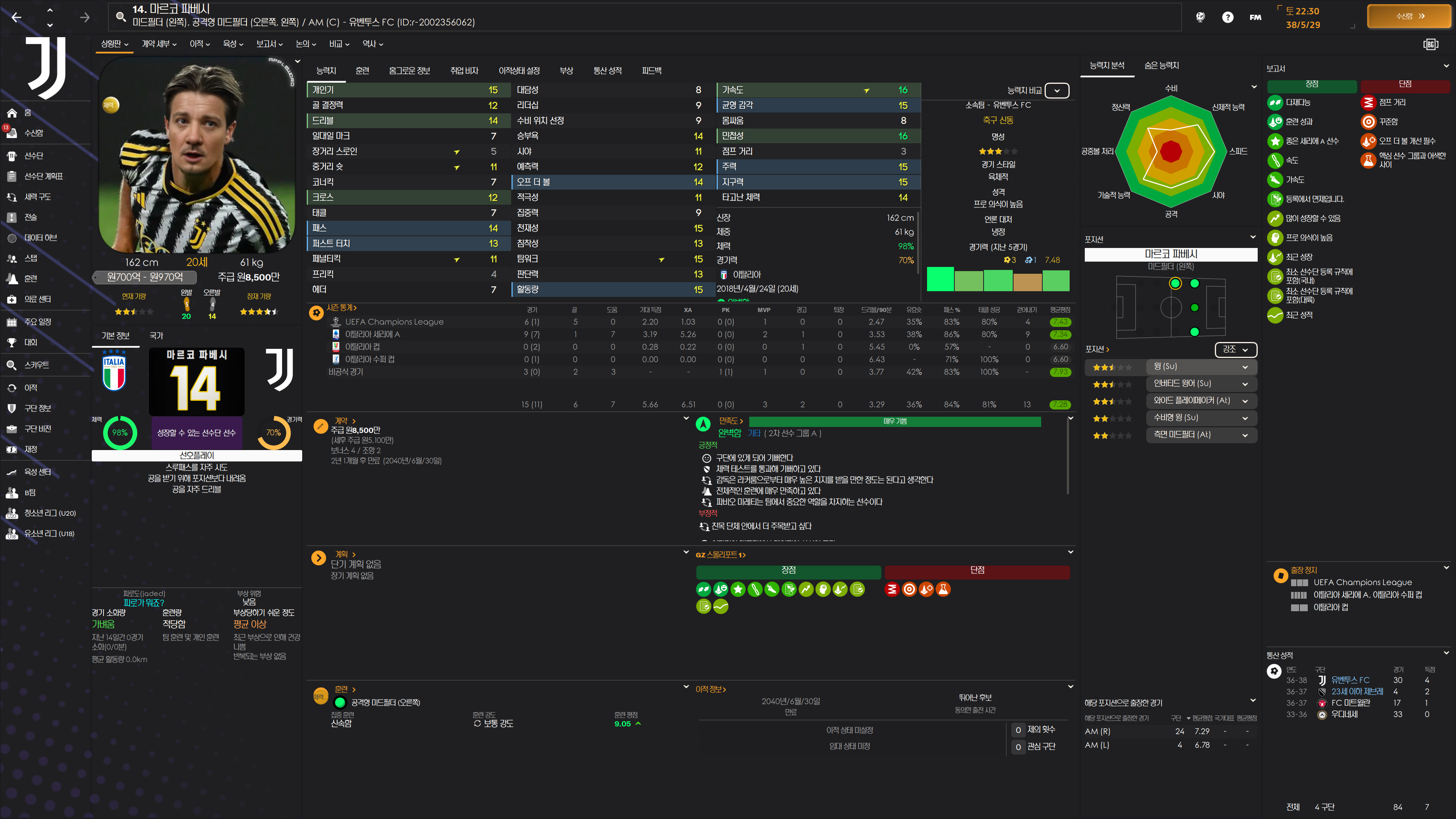Viewport: 1456px width, 819px height.
Task: Switch to the 통산 성적 tab
Action: [607, 71]
